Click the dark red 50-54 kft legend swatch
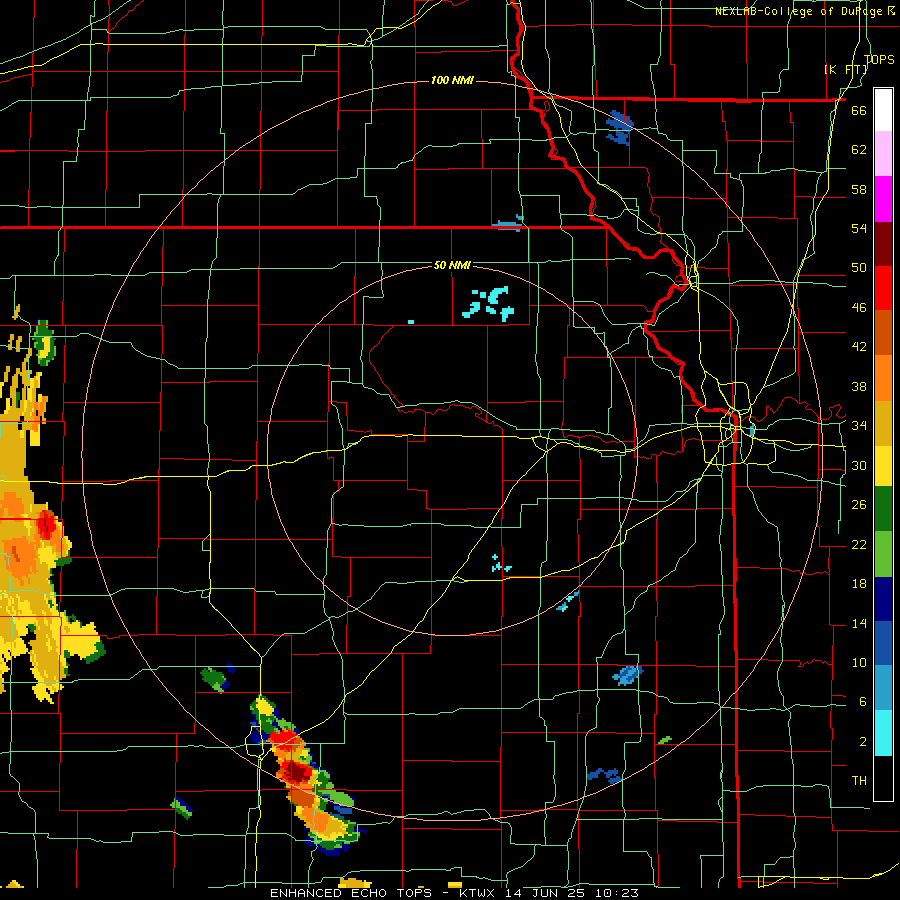 (x=883, y=244)
